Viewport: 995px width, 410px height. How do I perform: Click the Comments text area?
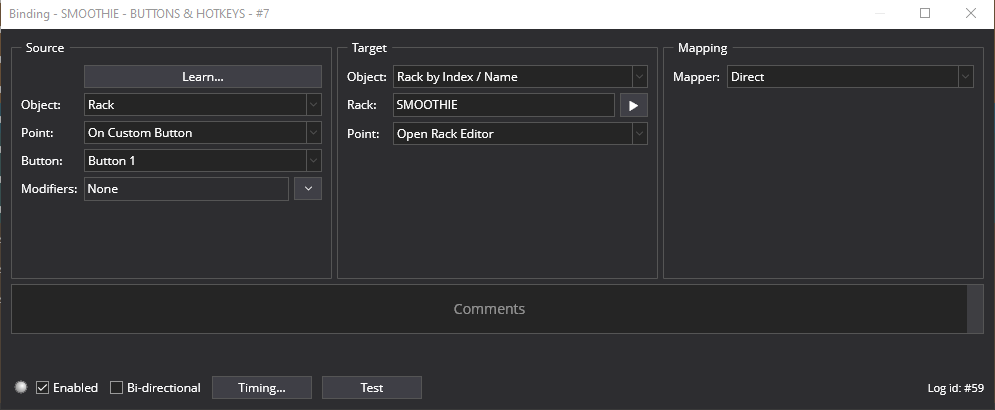coord(488,309)
